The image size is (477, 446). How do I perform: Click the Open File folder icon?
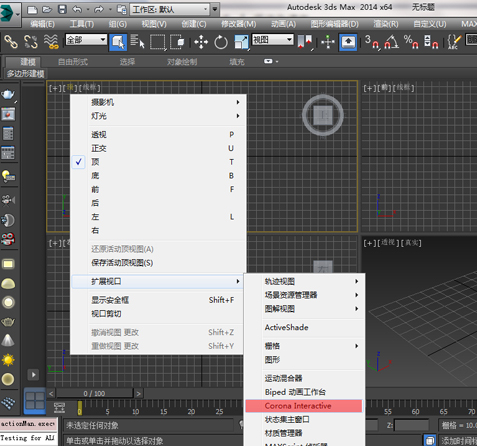pyautogui.click(x=47, y=10)
